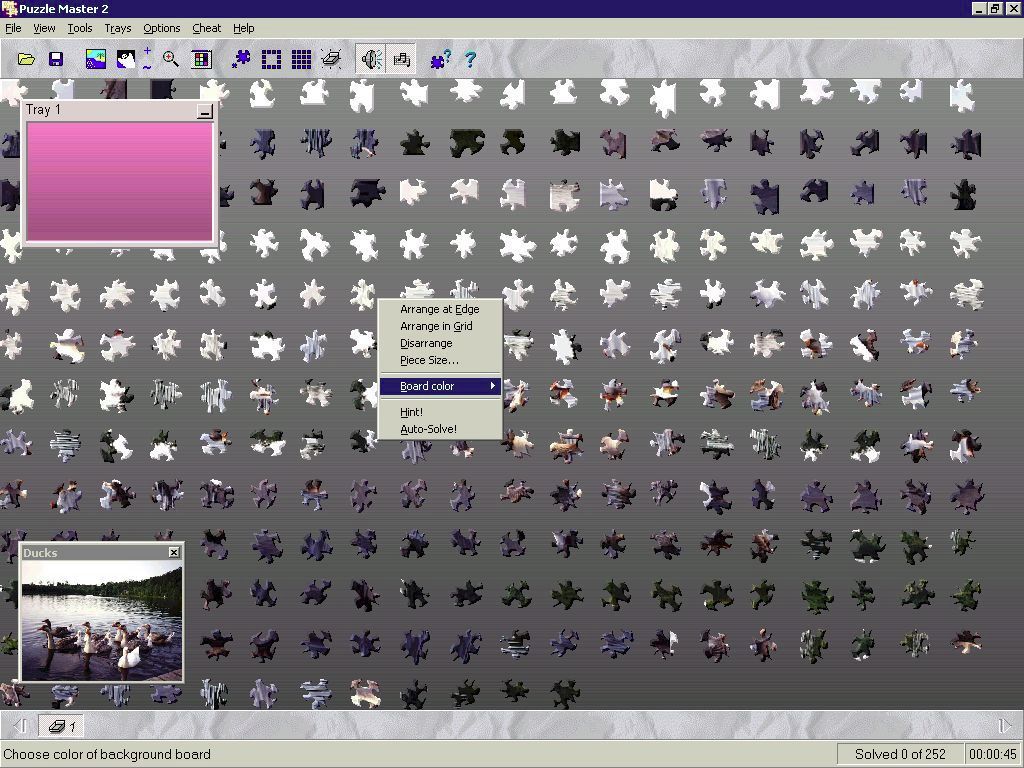Click the puzzle piece hint icon
This screenshot has height=768, width=1024.
(x=440, y=60)
